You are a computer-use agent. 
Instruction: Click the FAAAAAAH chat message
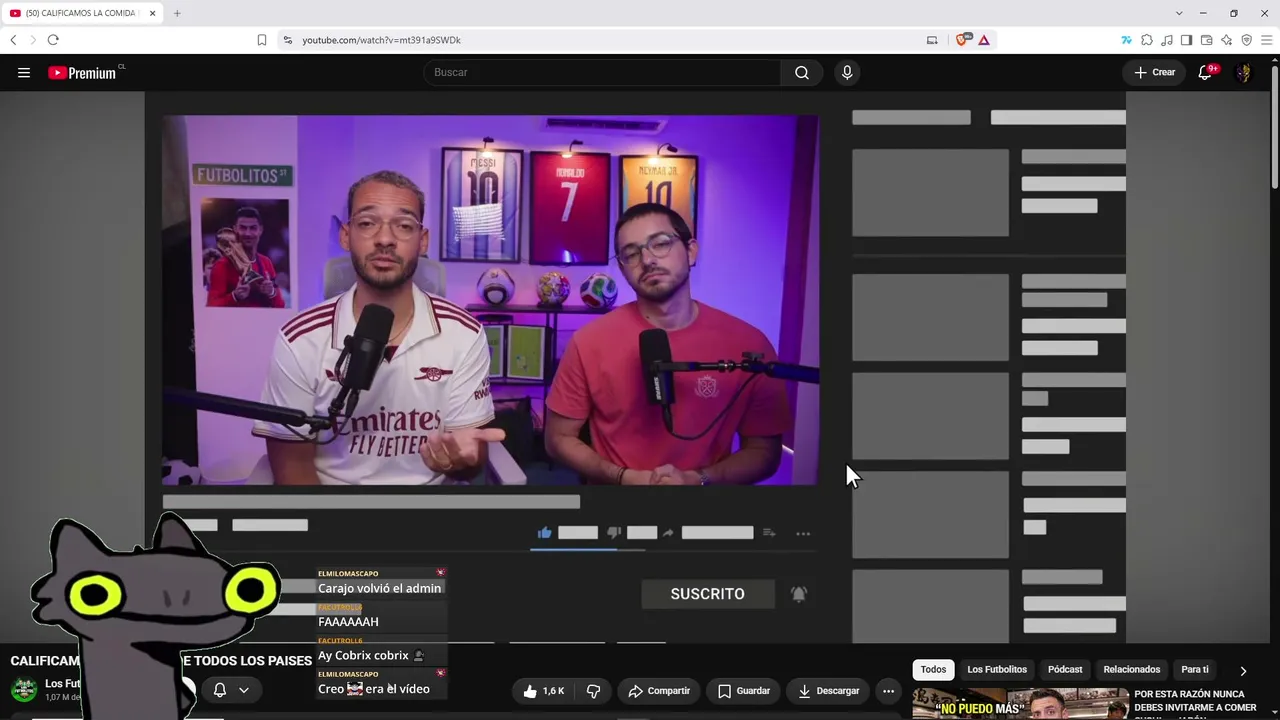(x=348, y=622)
